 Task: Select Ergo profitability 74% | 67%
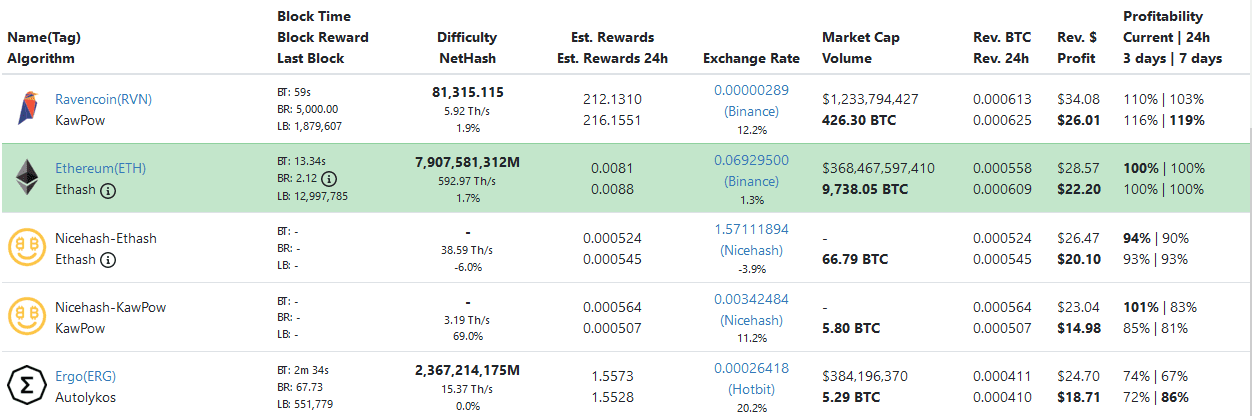pos(1160,377)
